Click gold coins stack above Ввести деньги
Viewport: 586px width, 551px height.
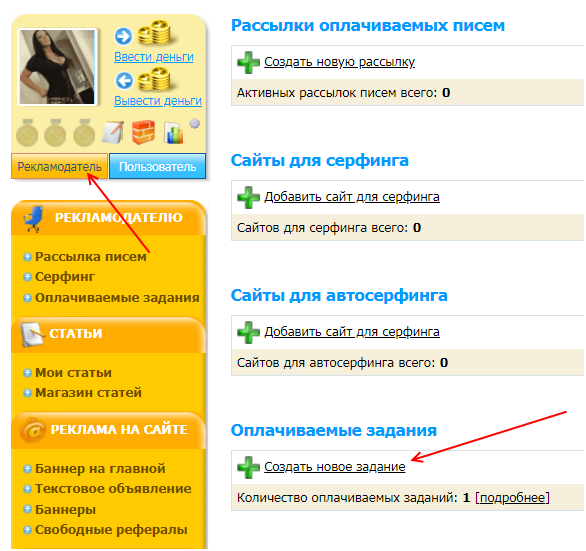154,33
